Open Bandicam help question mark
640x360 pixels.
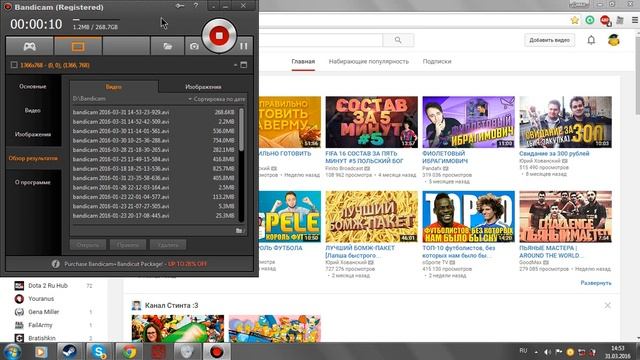coord(196,6)
